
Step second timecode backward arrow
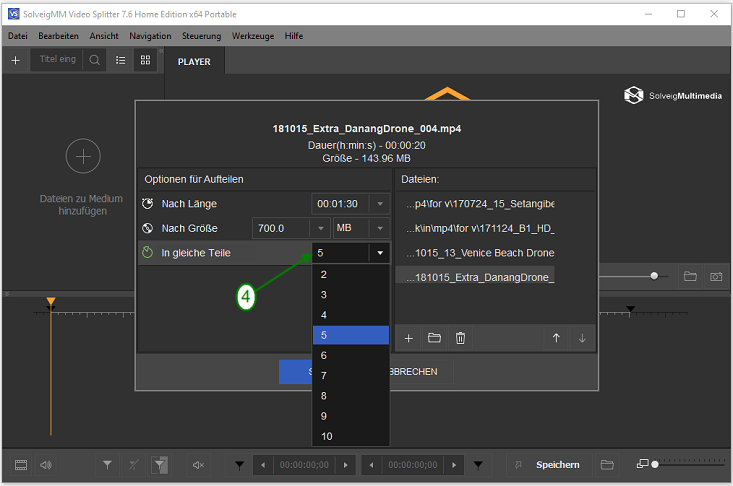click(372, 465)
